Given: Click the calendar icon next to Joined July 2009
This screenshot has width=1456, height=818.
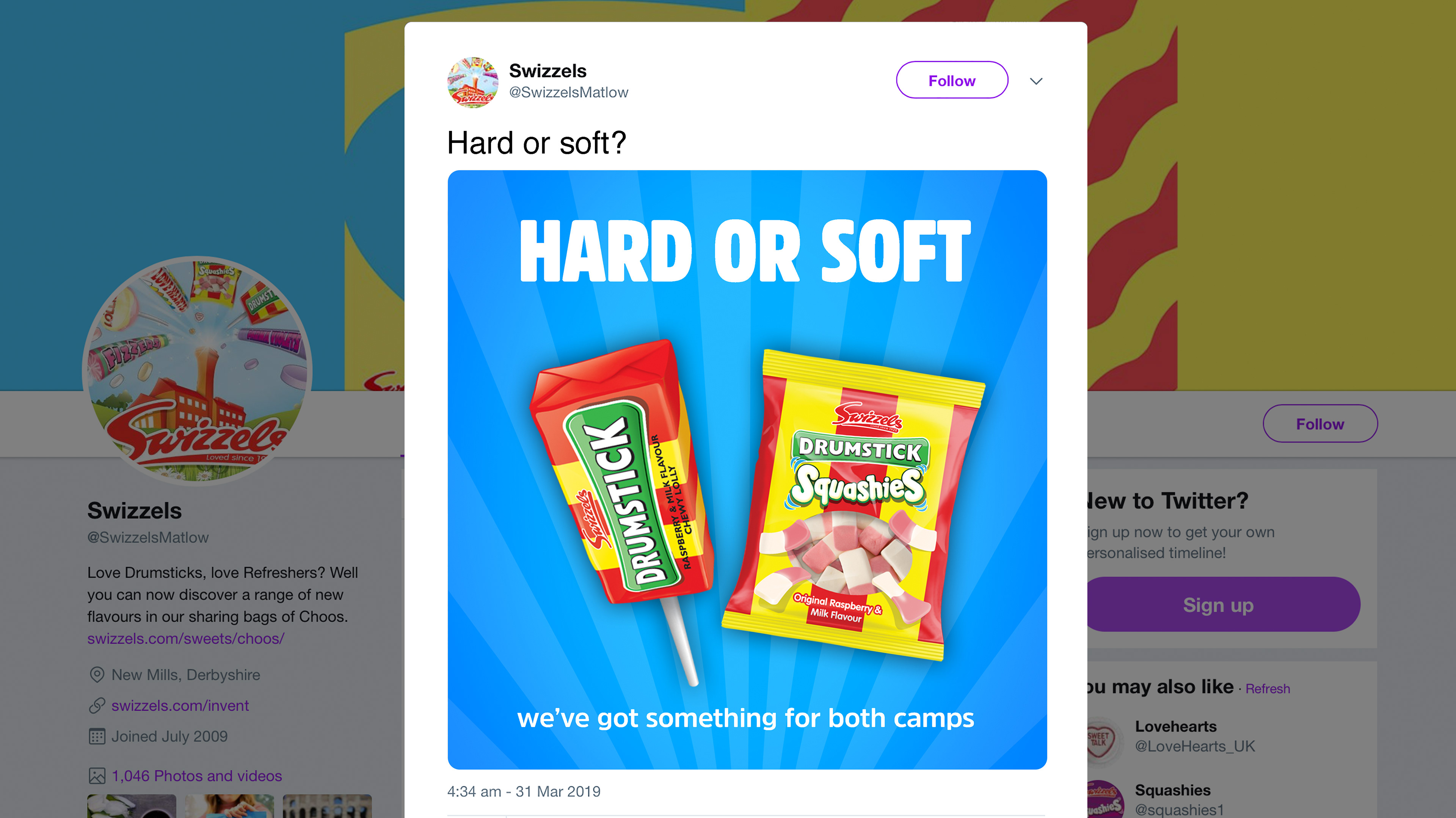Looking at the screenshot, I should (x=97, y=736).
